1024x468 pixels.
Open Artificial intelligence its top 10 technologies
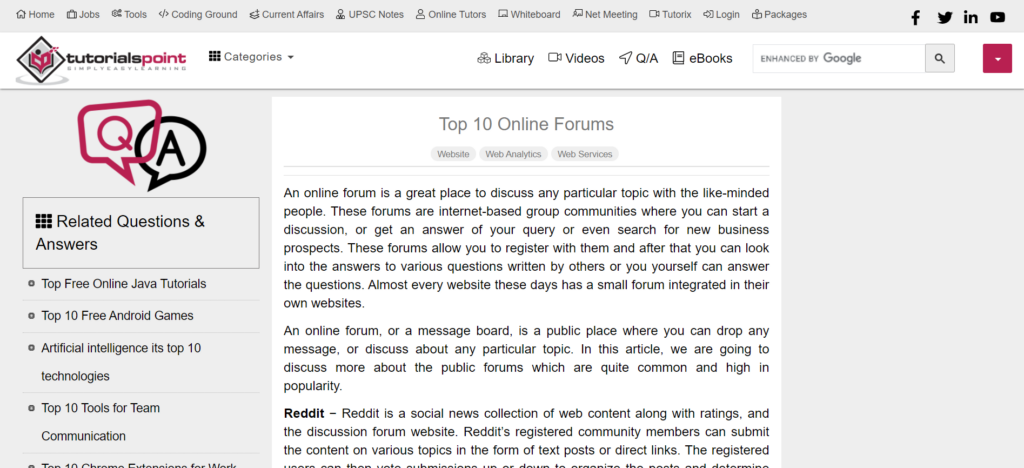pos(121,362)
